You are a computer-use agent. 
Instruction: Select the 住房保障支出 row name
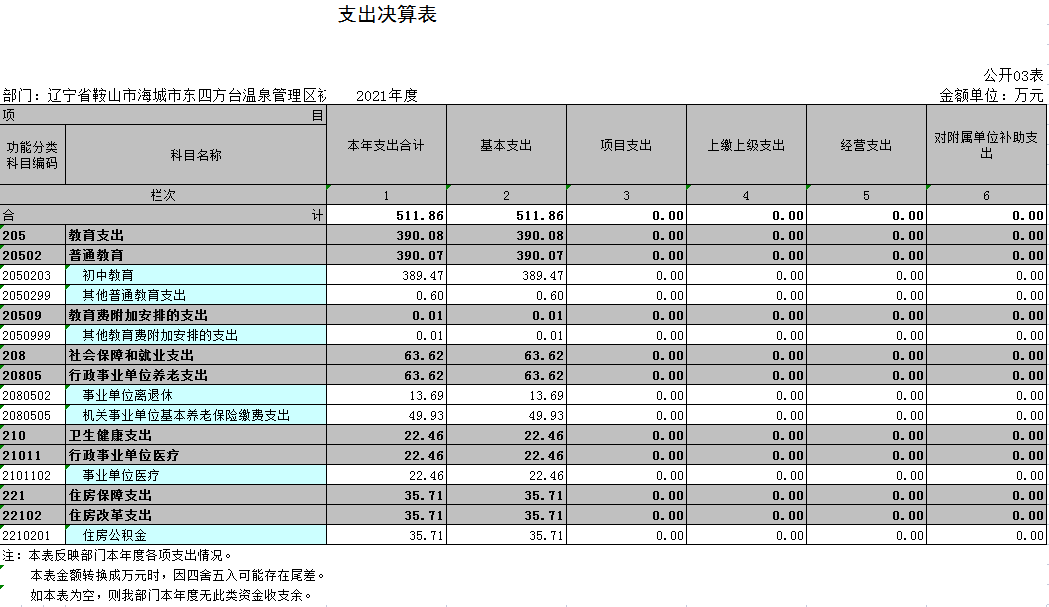(x=195, y=496)
